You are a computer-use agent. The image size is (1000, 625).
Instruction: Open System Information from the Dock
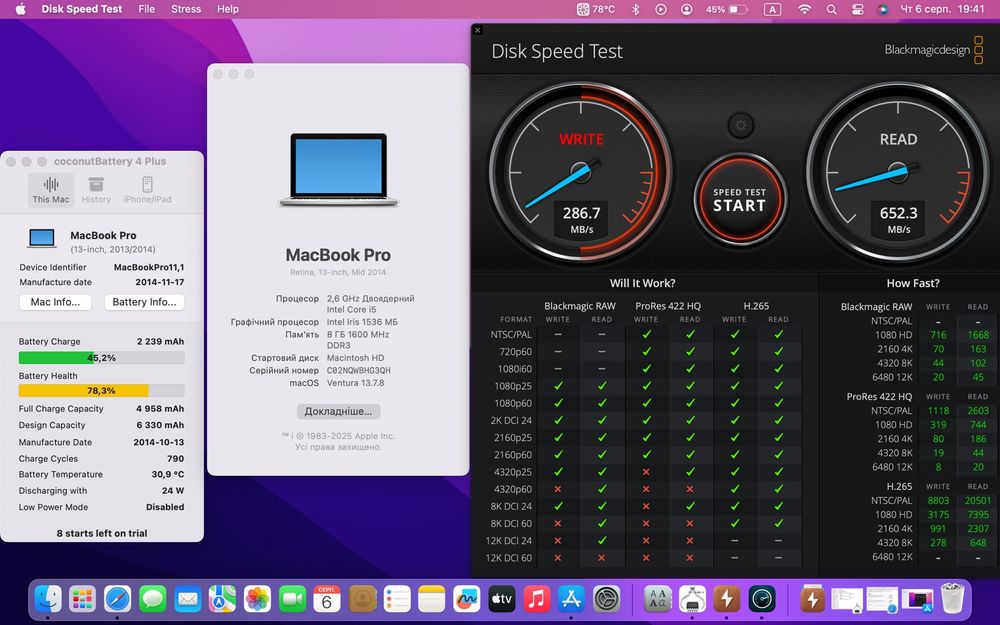point(693,599)
